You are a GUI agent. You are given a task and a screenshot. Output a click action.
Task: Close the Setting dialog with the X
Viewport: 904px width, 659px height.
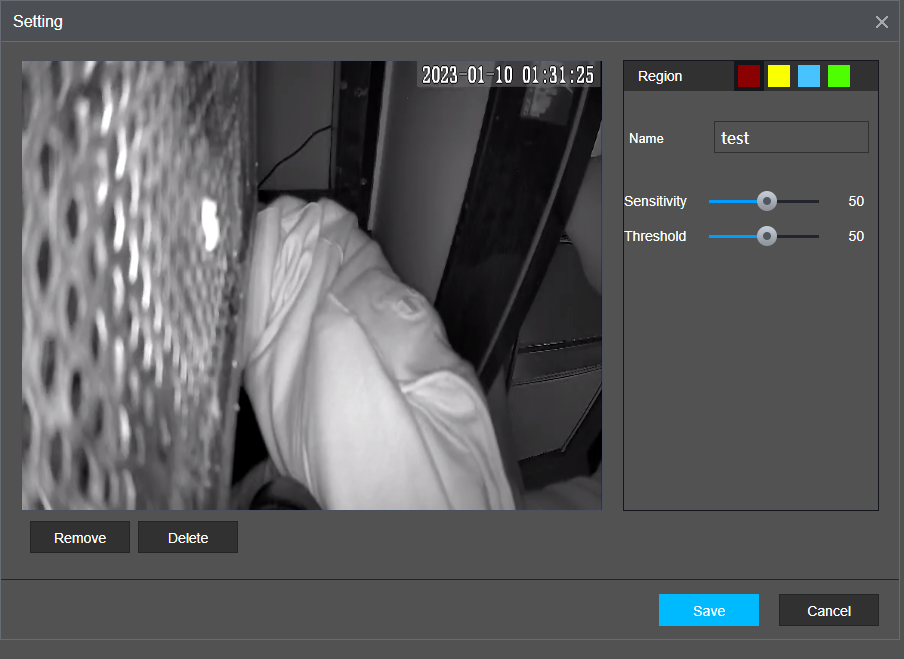[882, 22]
